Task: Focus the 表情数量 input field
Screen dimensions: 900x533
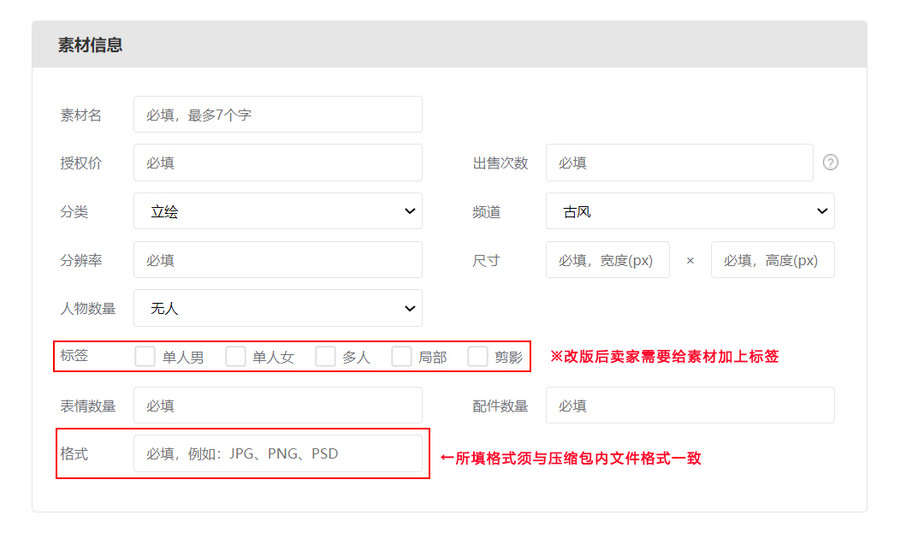Action: (x=277, y=406)
